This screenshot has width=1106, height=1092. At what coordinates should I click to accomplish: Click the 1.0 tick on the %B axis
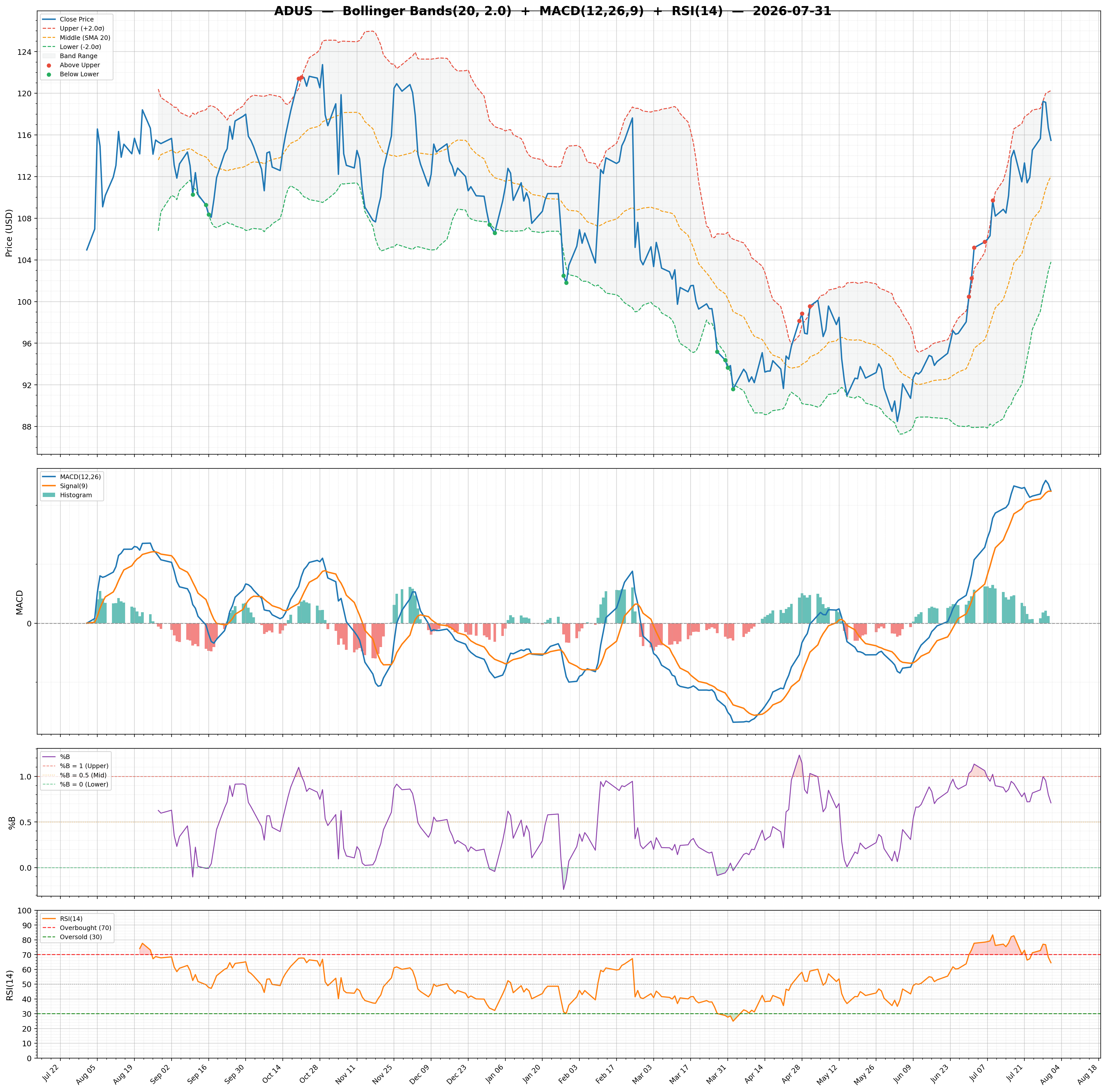pos(26,777)
